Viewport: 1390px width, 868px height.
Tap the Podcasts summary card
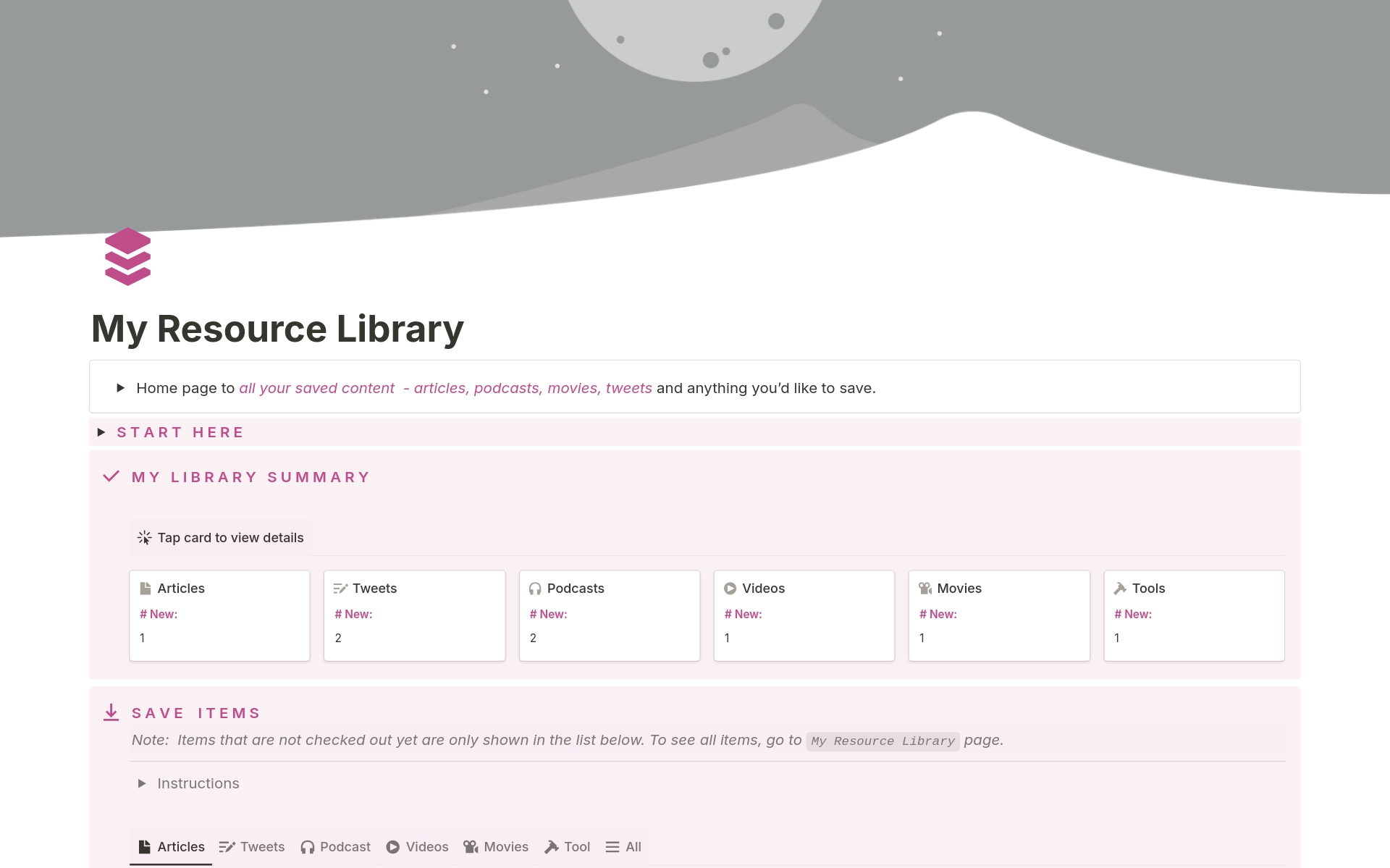[609, 615]
